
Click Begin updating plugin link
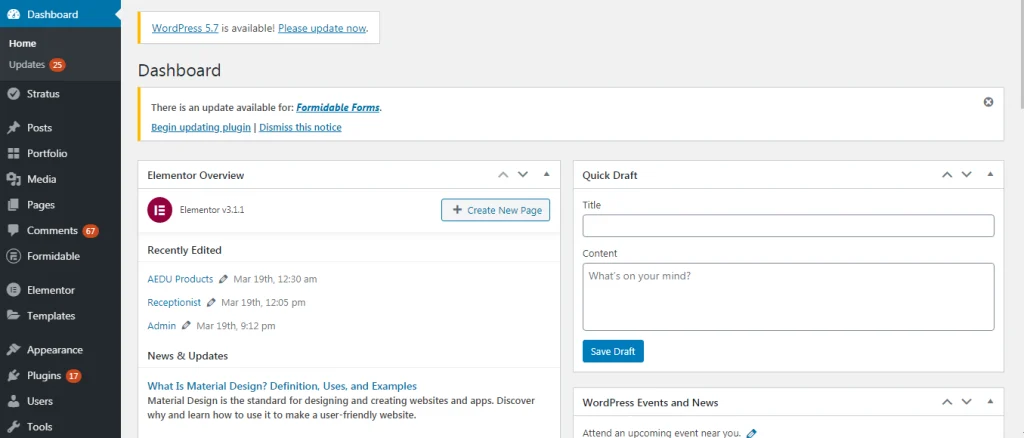coord(200,127)
